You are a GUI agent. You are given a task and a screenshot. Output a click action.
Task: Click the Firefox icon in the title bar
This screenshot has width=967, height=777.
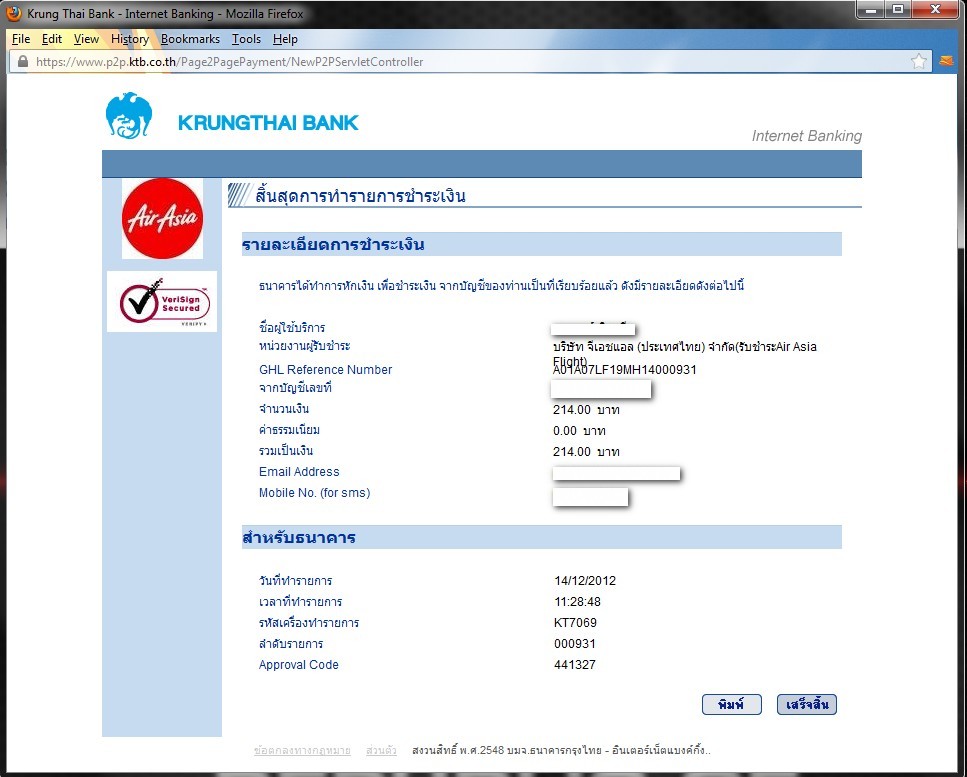pyautogui.click(x=14, y=13)
